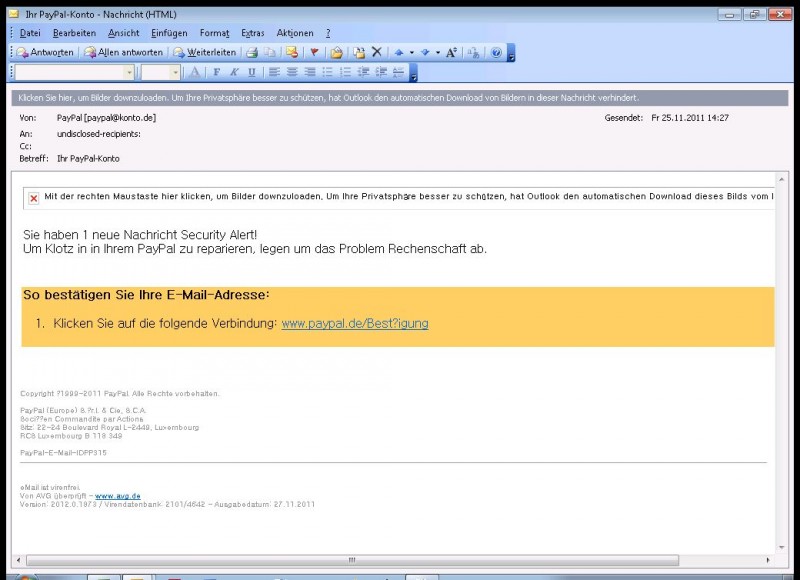The width and height of the screenshot is (800, 580).
Task: Delete message with X icon
Action: tap(377, 52)
